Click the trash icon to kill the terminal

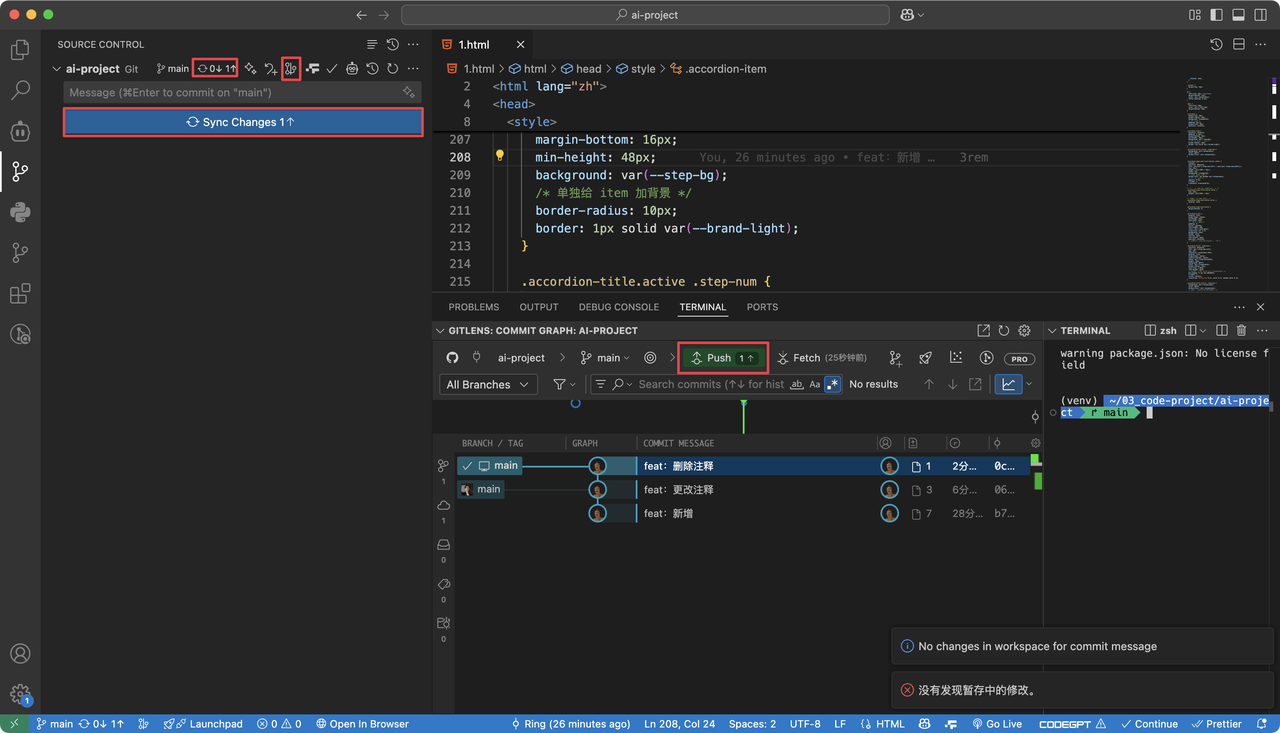click(x=1241, y=331)
